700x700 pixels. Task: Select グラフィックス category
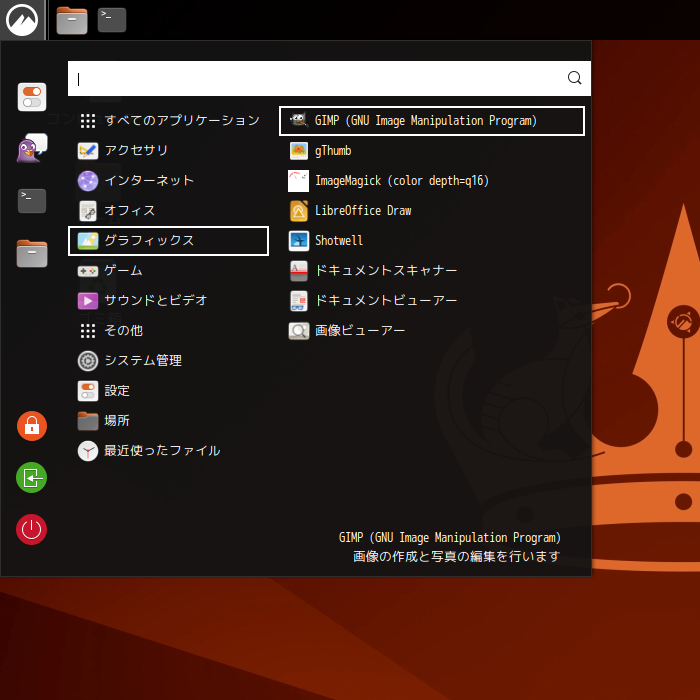[x=168, y=241]
